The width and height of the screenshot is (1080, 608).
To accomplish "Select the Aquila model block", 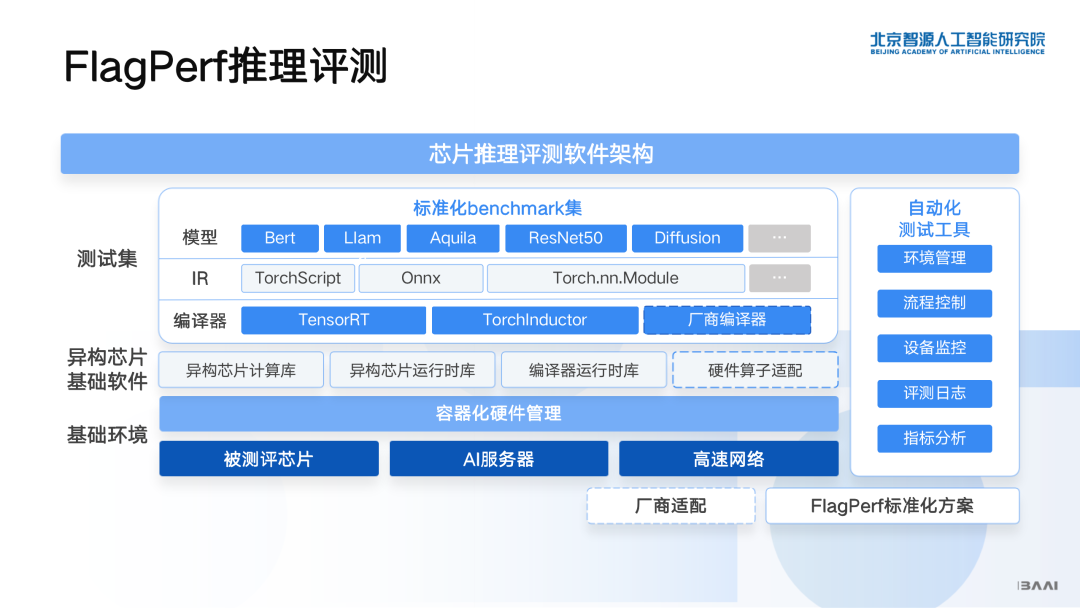I will pos(452,238).
